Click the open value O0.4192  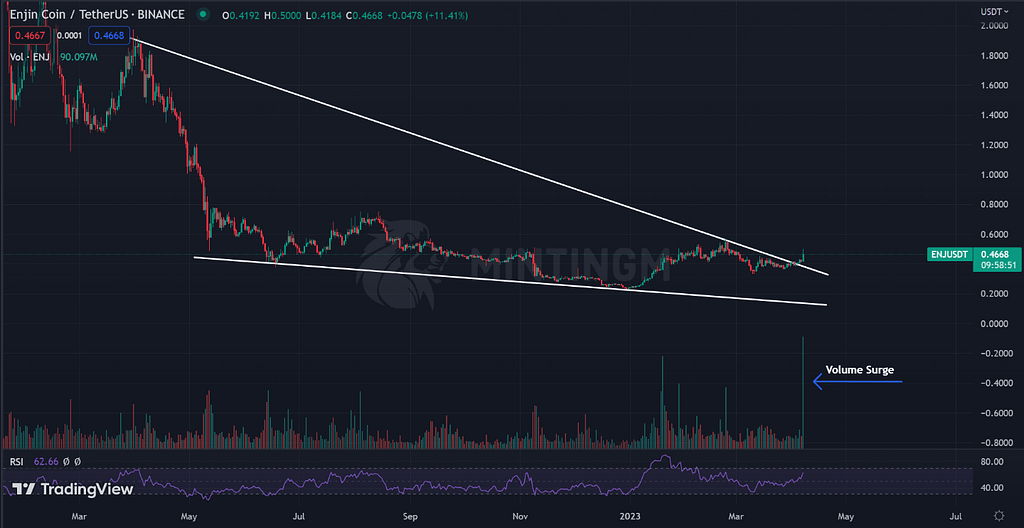[241, 14]
